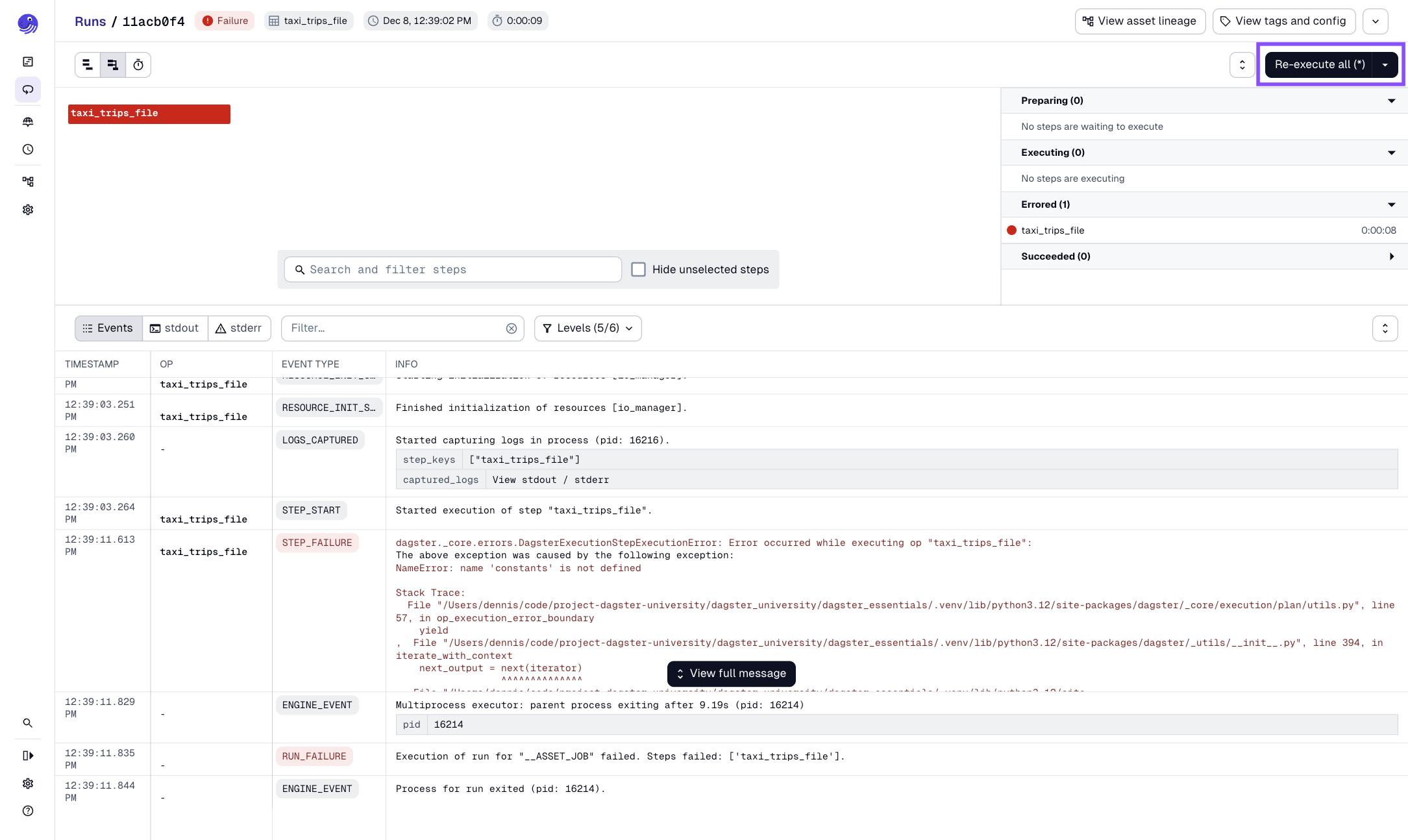Expand the Succeeded (0) section
Viewport: 1408px width, 840px height.
(1391, 256)
